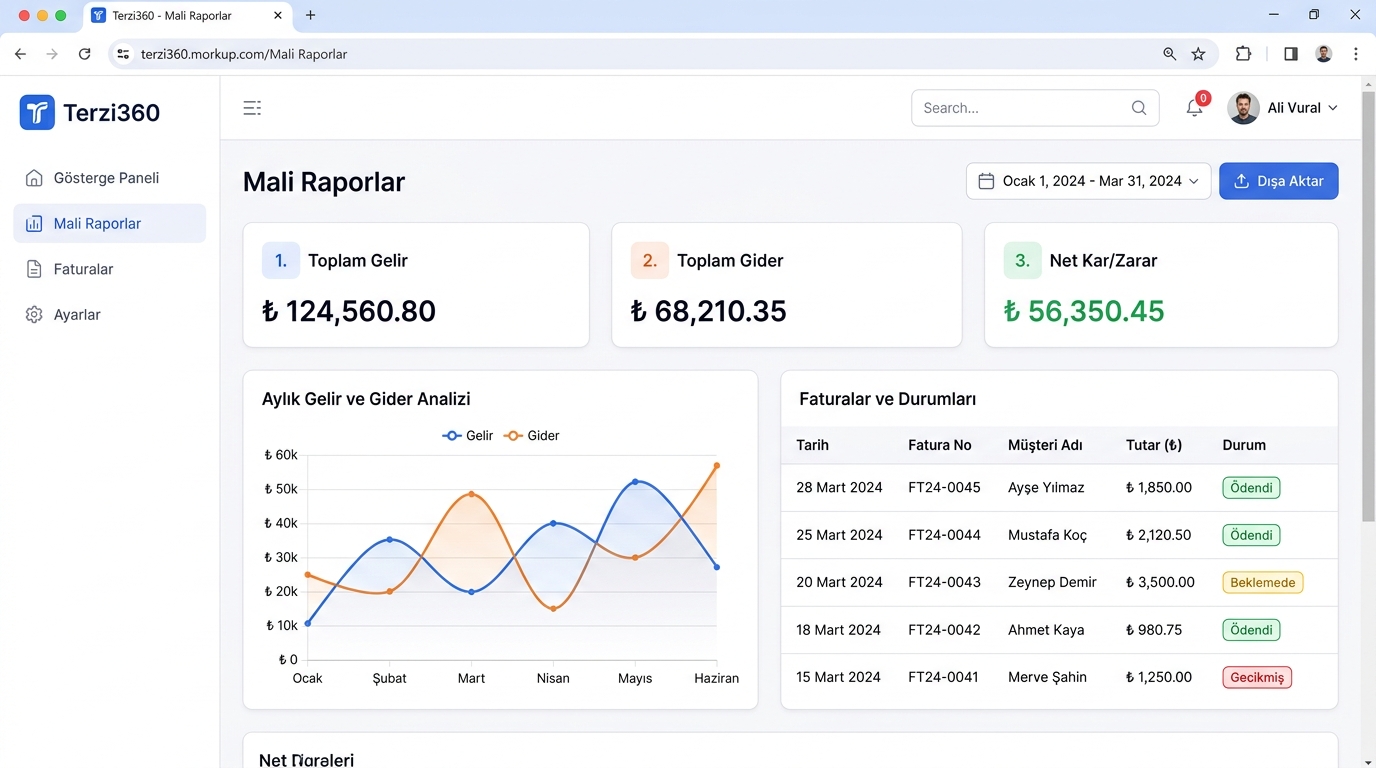Click the ₺ 124,560.80 total income value
The height and width of the screenshot is (768, 1376).
[x=349, y=311]
